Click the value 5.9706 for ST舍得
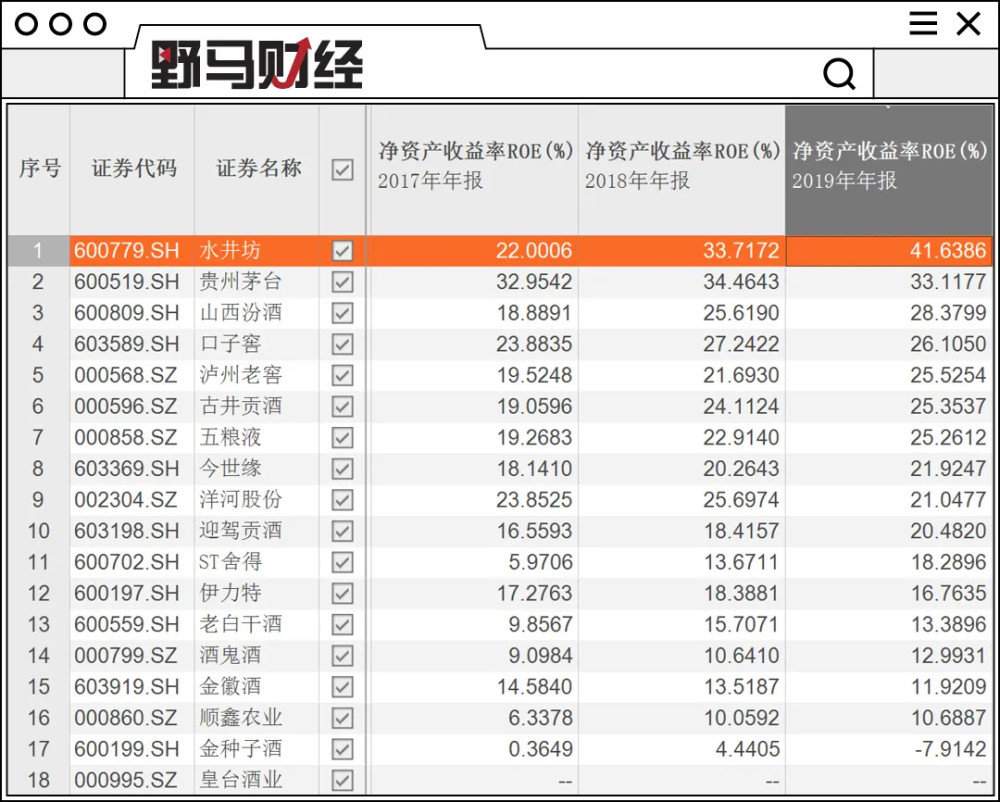The image size is (1000, 802). point(540,562)
